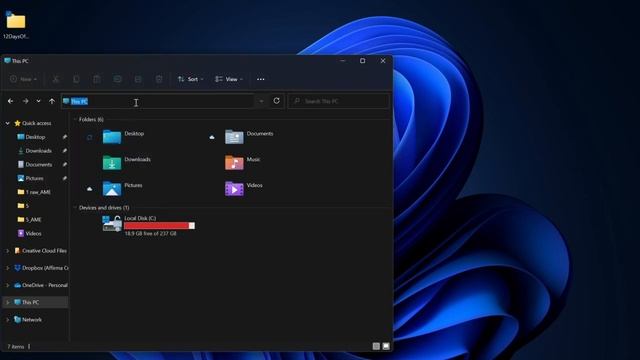This screenshot has height=360, width=640.
Task: Click the Share icon in toolbar
Action: (x=138, y=79)
